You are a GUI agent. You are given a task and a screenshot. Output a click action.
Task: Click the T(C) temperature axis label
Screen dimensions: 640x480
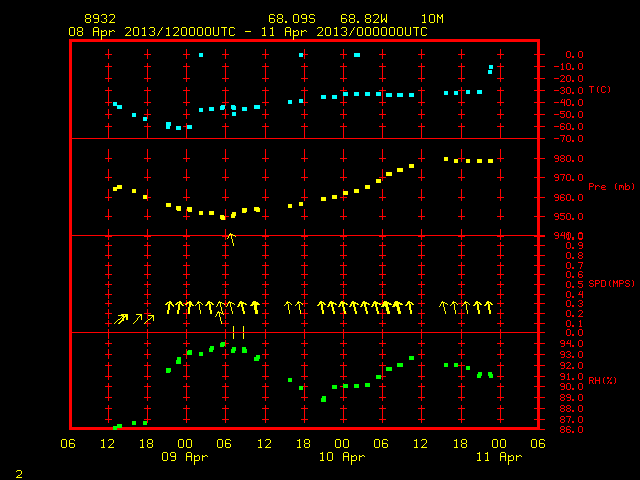point(600,89)
